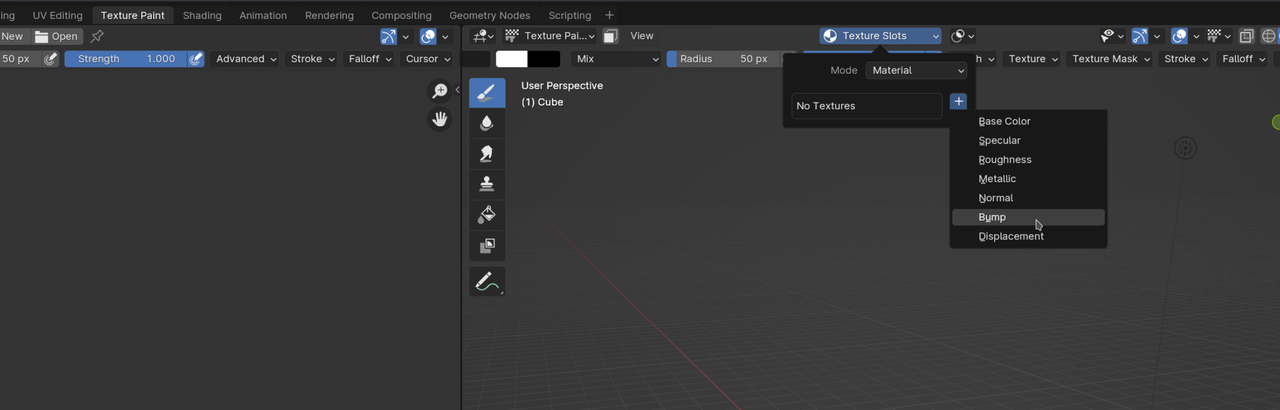This screenshot has height=410, width=1280.
Task: Click the pan hand icon
Action: coord(439,119)
